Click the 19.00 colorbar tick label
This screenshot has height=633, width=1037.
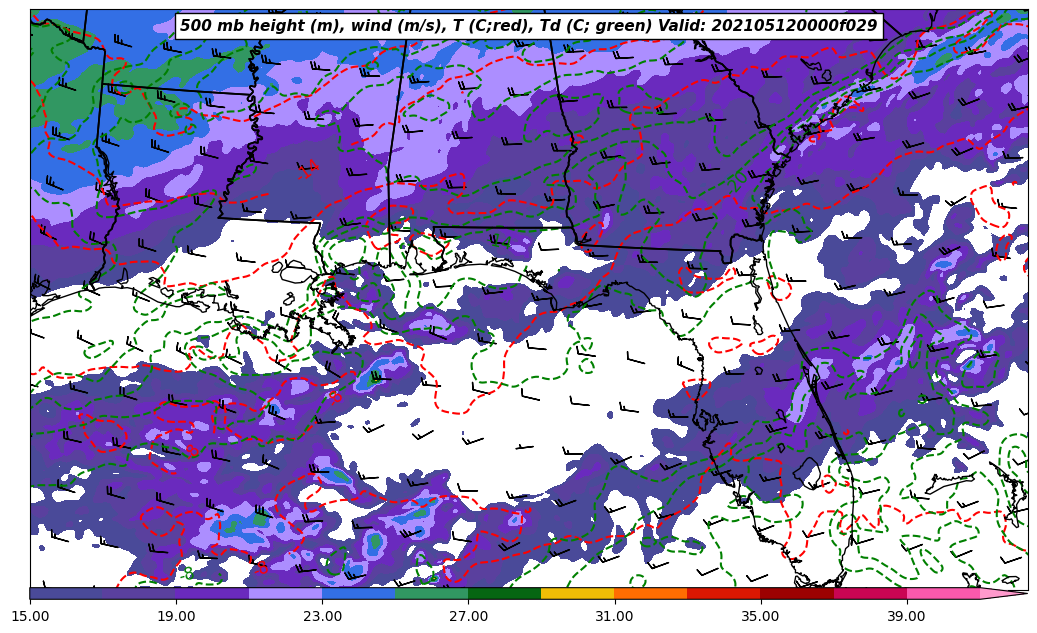tap(176, 616)
